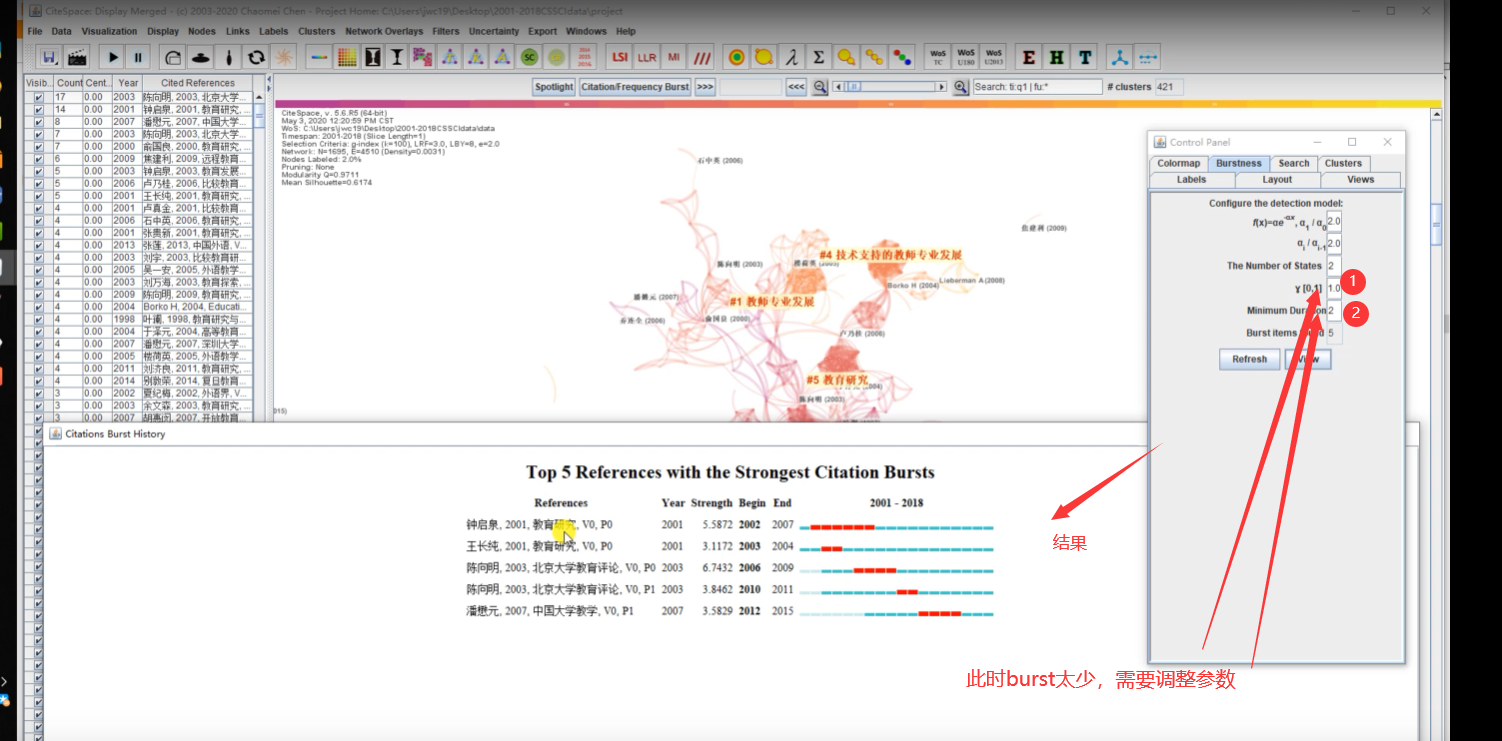This screenshot has width=1502, height=741.
Task: Click the play button in toolbar
Action: (x=113, y=57)
